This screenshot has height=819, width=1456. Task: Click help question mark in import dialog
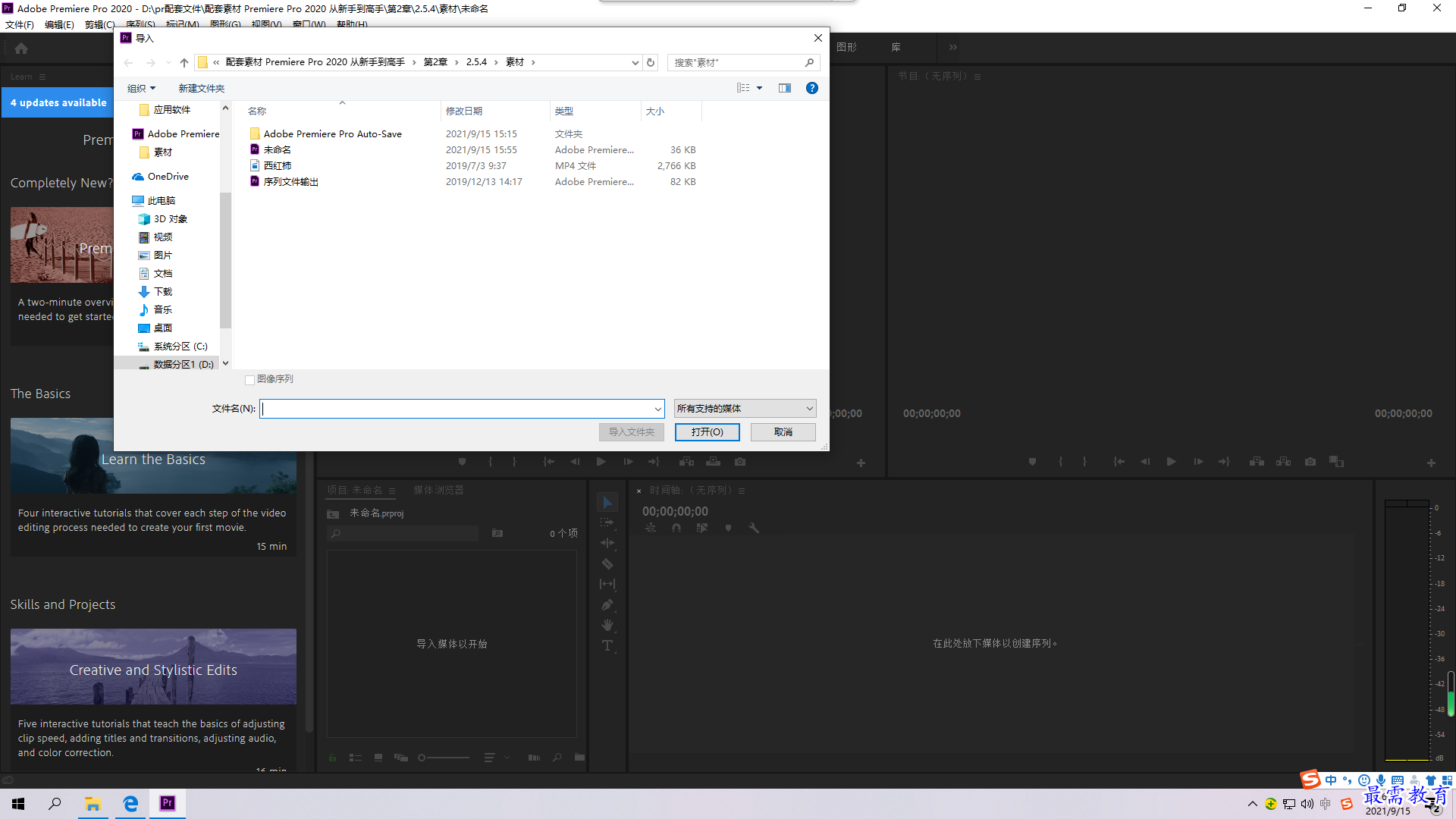coord(812,88)
